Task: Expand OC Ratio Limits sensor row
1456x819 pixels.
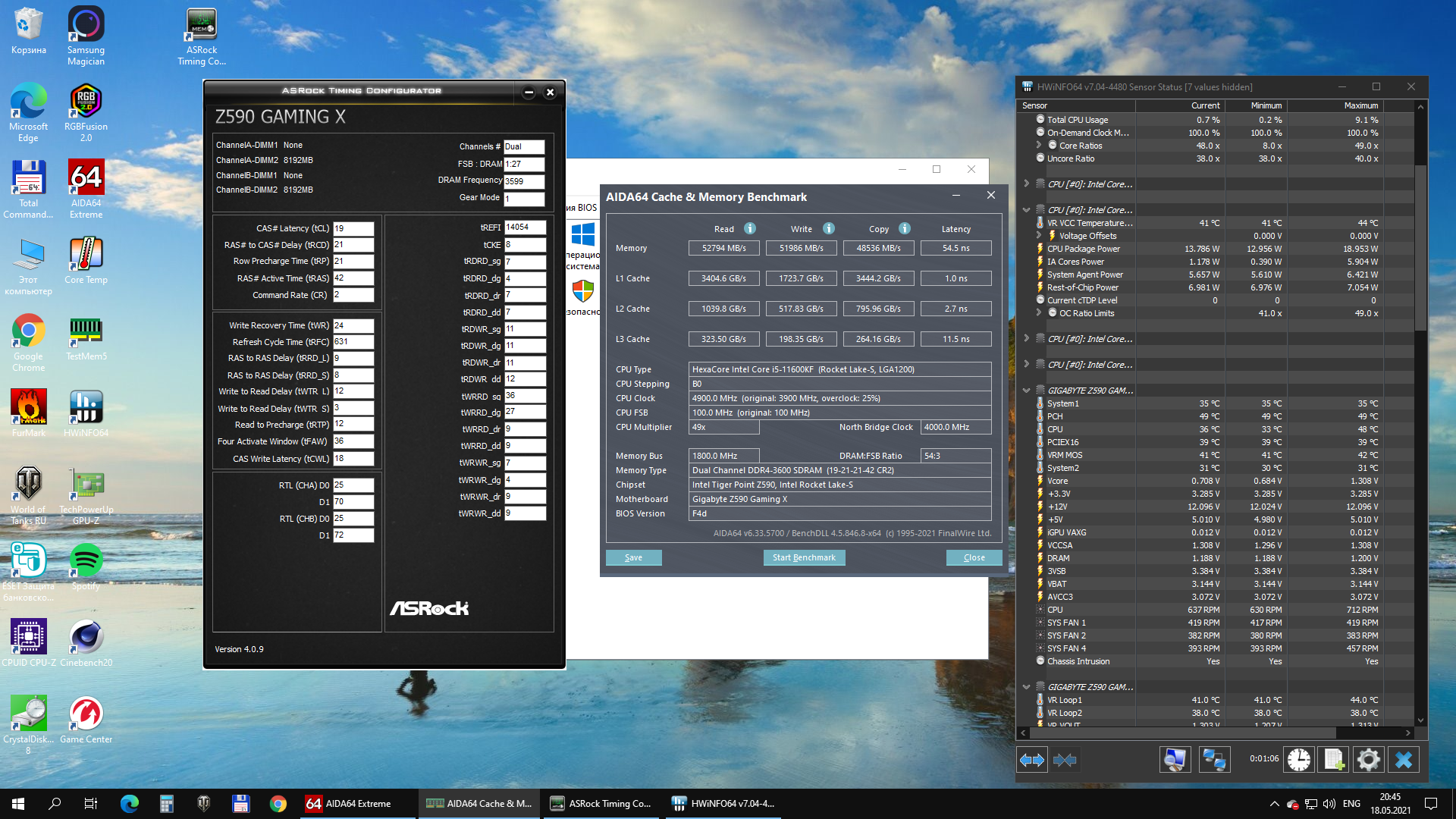Action: pyautogui.click(x=1038, y=312)
